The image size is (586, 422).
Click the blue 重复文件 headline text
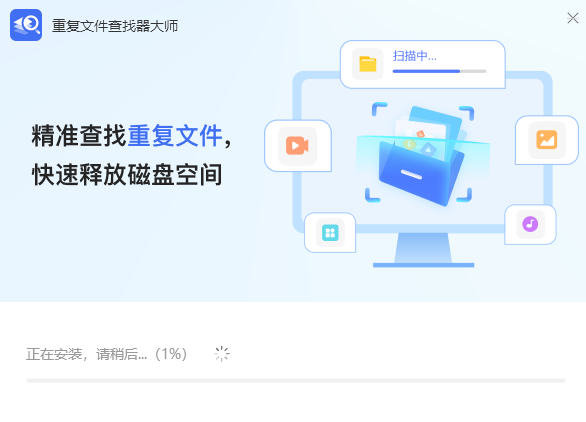[175, 136]
